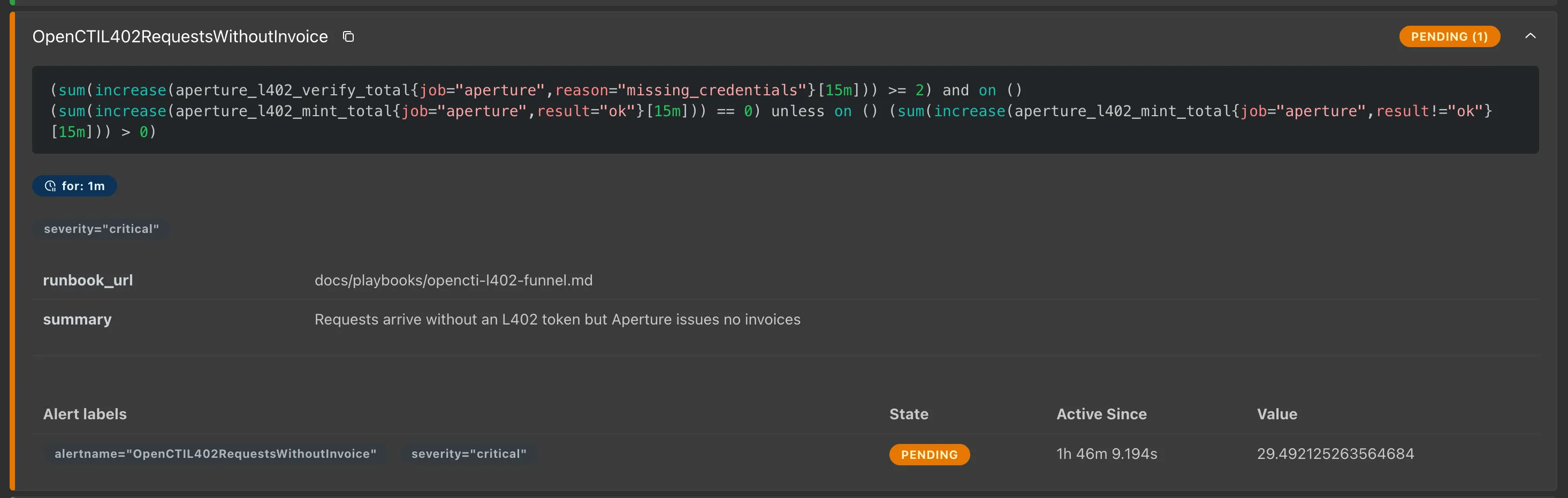This screenshot has height=498, width=1568.
Task: Collapse the alert rule with chevron
Action: click(1530, 36)
